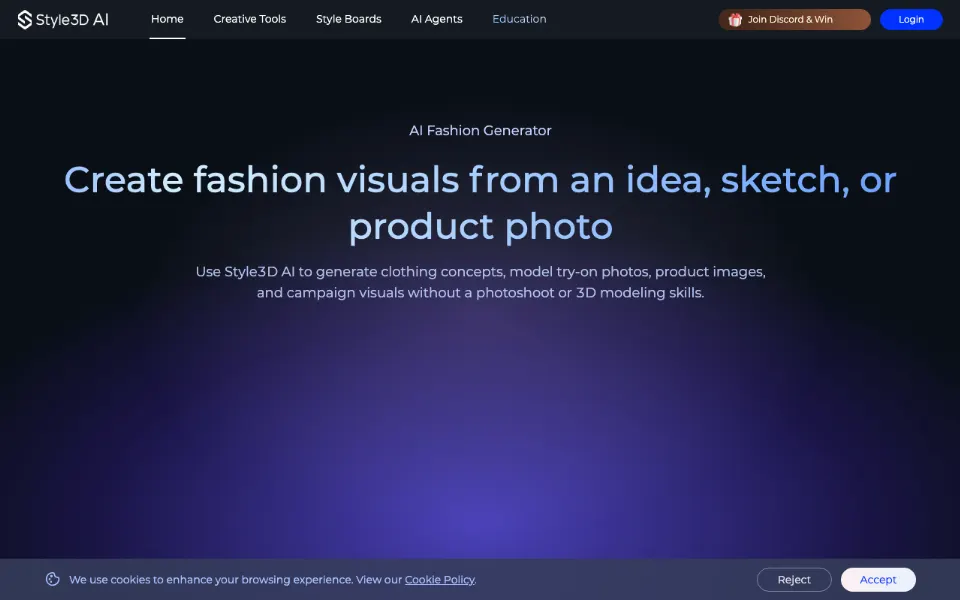The height and width of the screenshot is (600, 960).
Task: Click Join Discord & Win button
Action: click(794, 20)
